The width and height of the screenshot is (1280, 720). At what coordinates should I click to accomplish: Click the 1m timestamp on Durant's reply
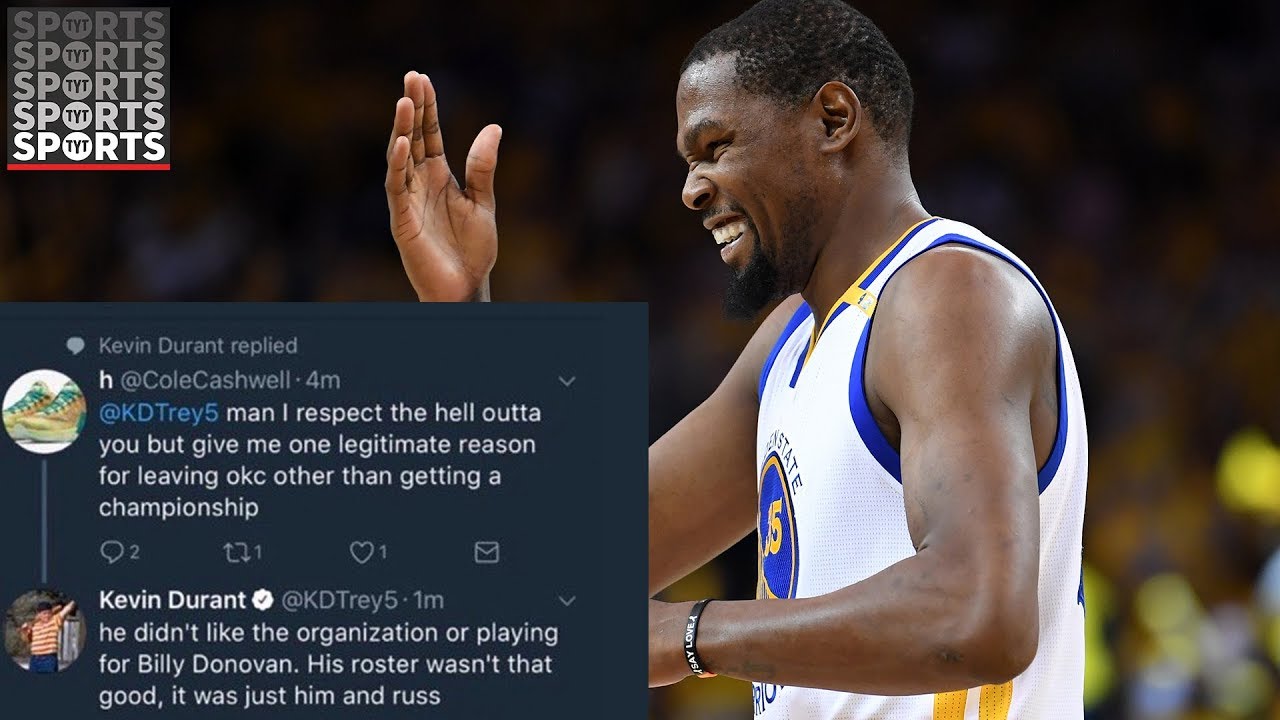click(x=428, y=600)
